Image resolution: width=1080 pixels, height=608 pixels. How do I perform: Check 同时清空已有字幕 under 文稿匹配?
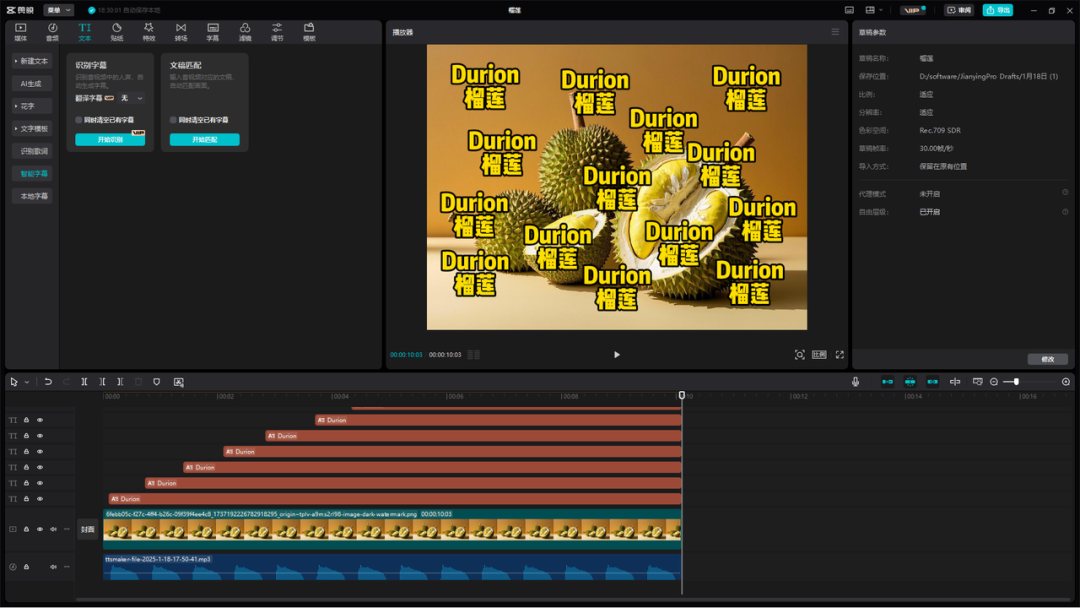click(173, 120)
